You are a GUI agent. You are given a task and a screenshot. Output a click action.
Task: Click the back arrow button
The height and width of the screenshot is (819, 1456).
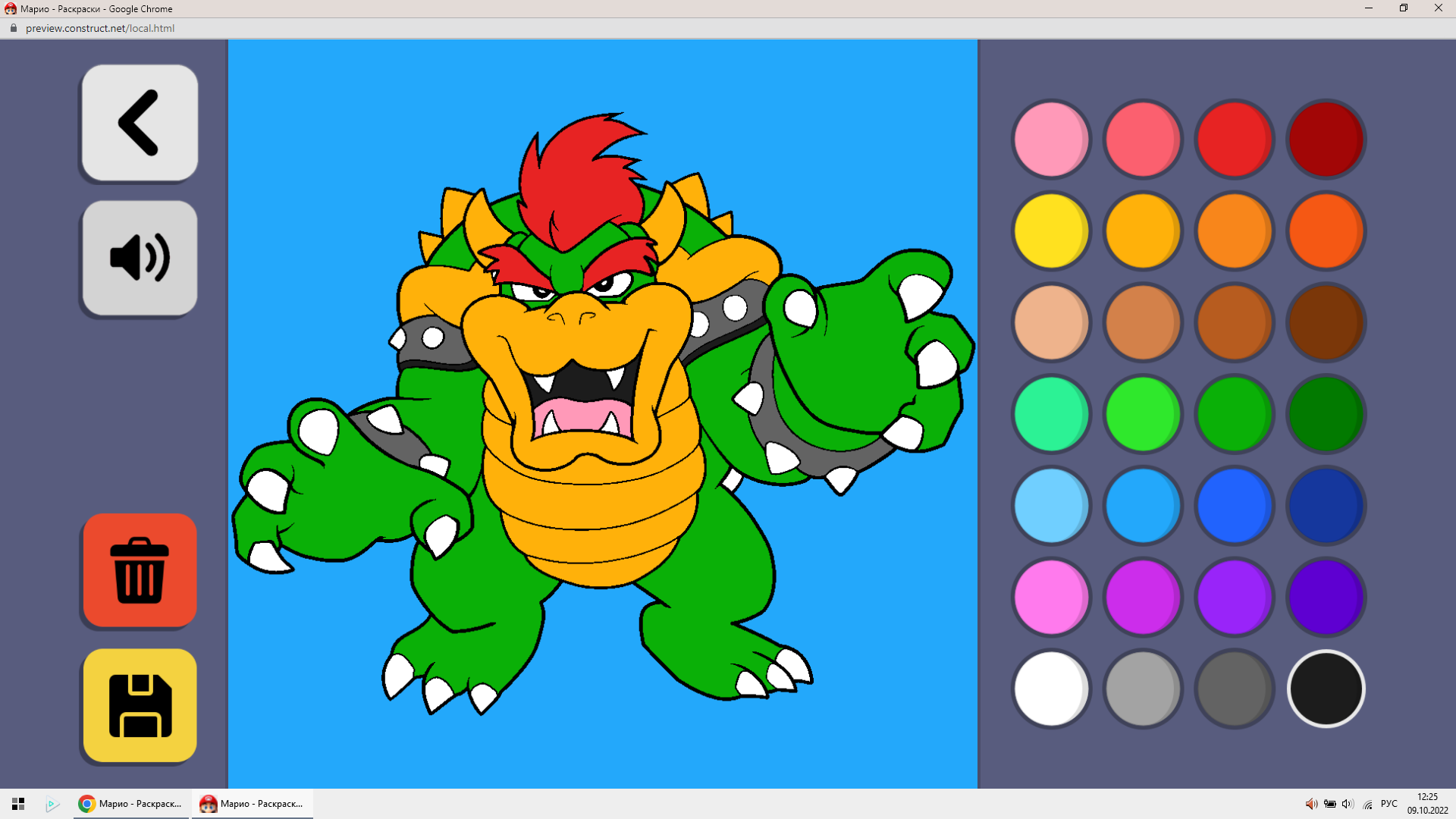point(140,123)
